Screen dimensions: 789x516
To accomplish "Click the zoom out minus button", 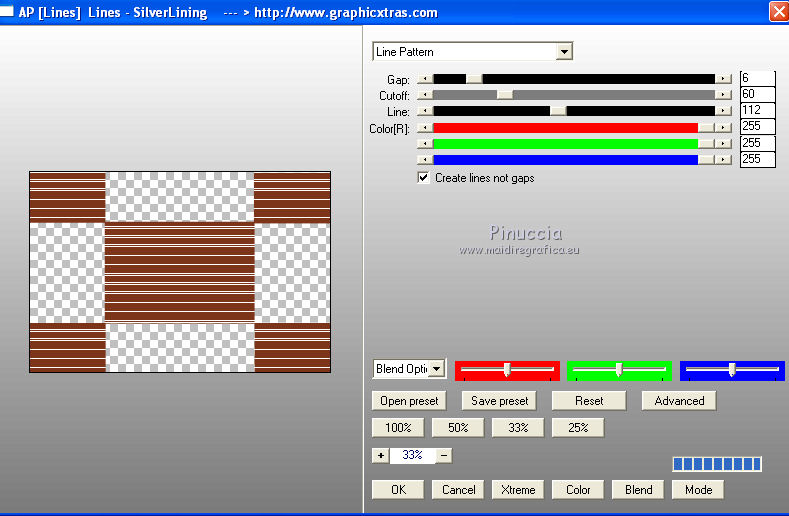I will [444, 455].
